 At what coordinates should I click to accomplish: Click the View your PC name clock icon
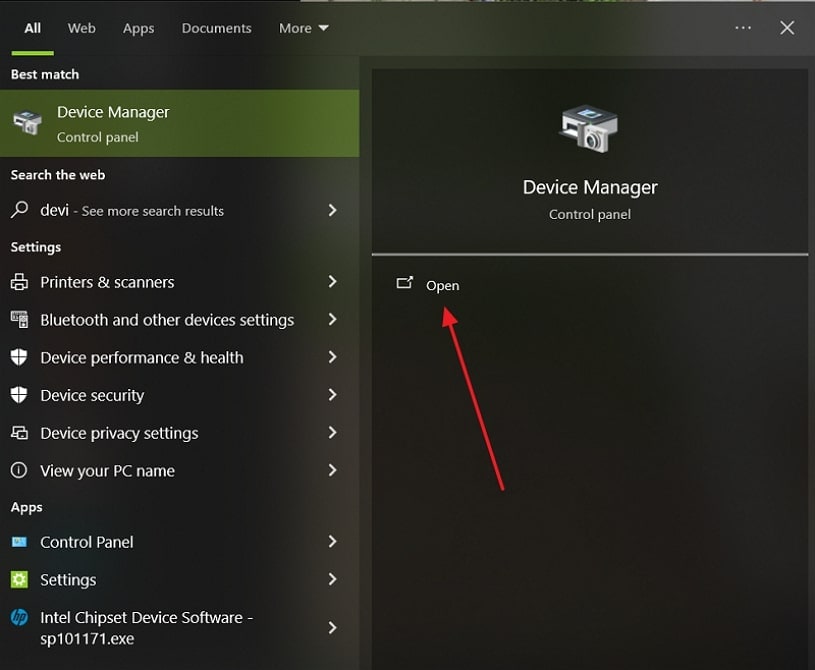click(x=18, y=470)
